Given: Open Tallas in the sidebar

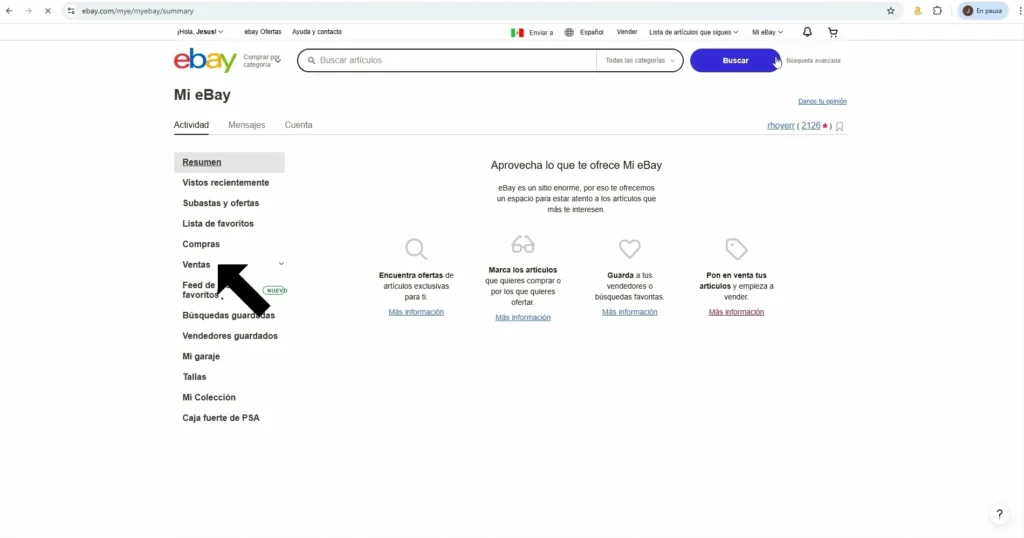Looking at the screenshot, I should click(x=194, y=377).
